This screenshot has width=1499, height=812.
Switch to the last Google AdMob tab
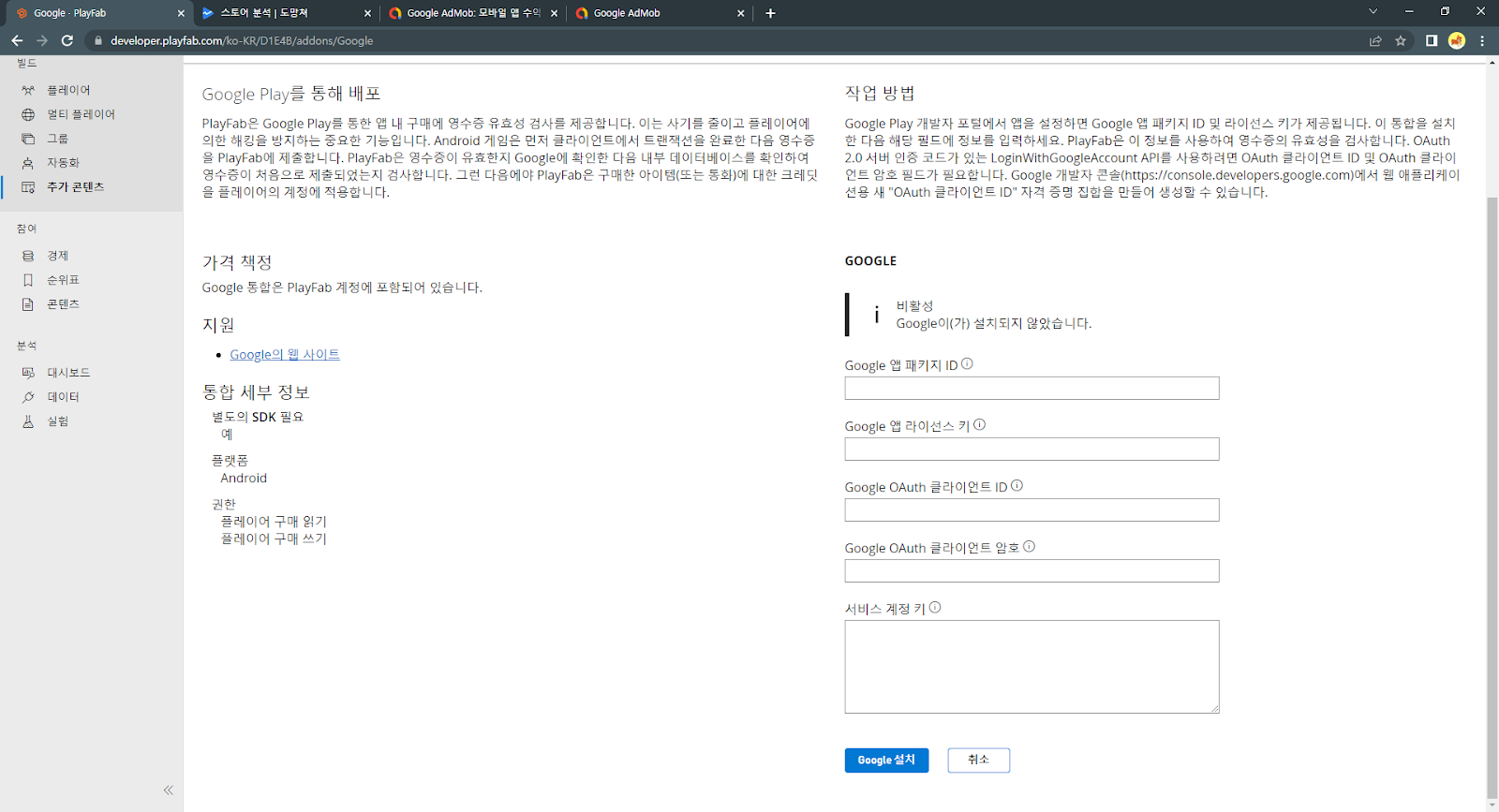coord(660,13)
